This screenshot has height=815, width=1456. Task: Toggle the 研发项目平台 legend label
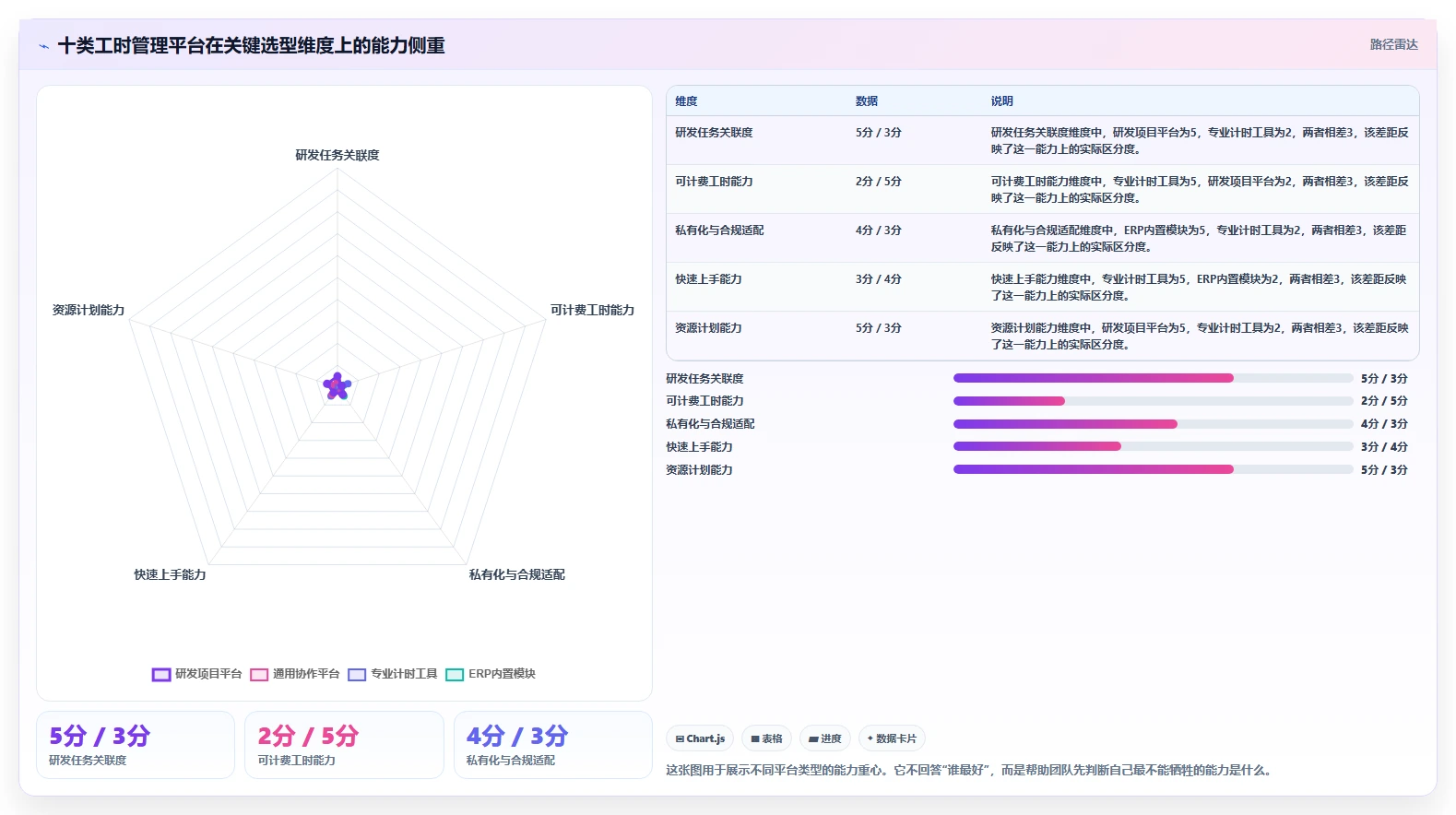click(x=208, y=674)
